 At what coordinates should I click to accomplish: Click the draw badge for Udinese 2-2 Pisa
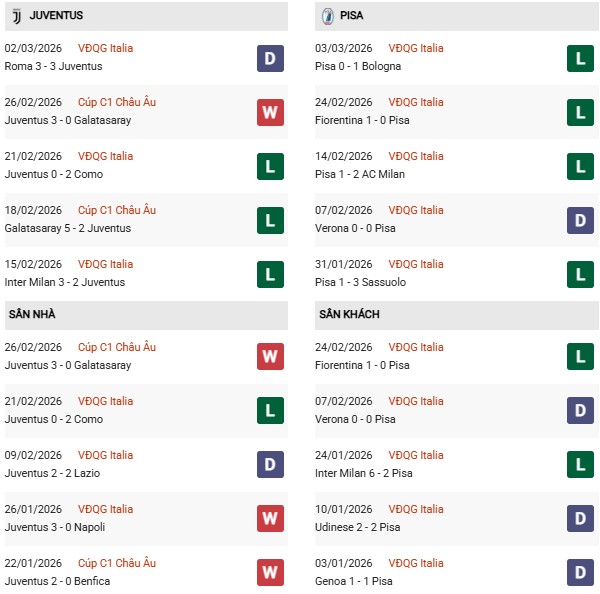(581, 519)
